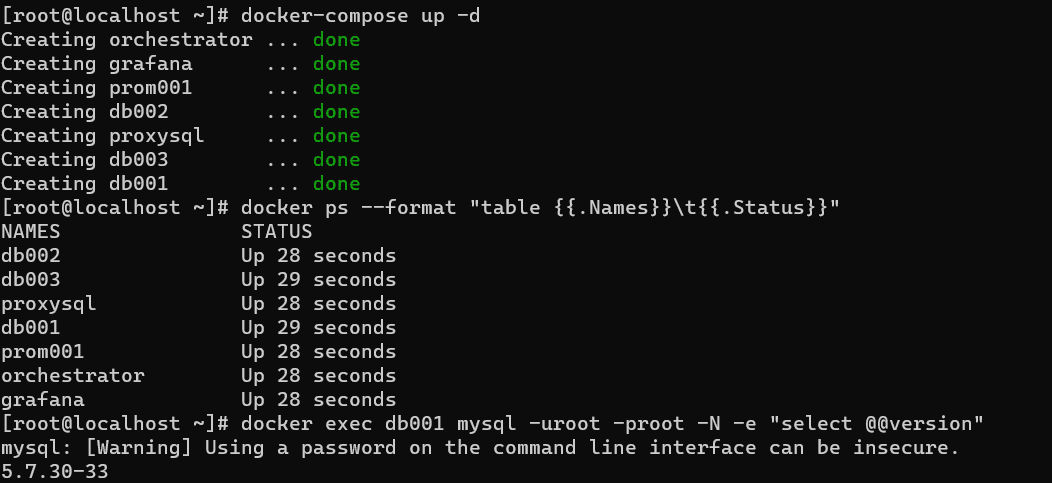This screenshot has width=1052, height=483.
Task: Click the grafana row in the container table
Action: pyautogui.click(x=199, y=400)
